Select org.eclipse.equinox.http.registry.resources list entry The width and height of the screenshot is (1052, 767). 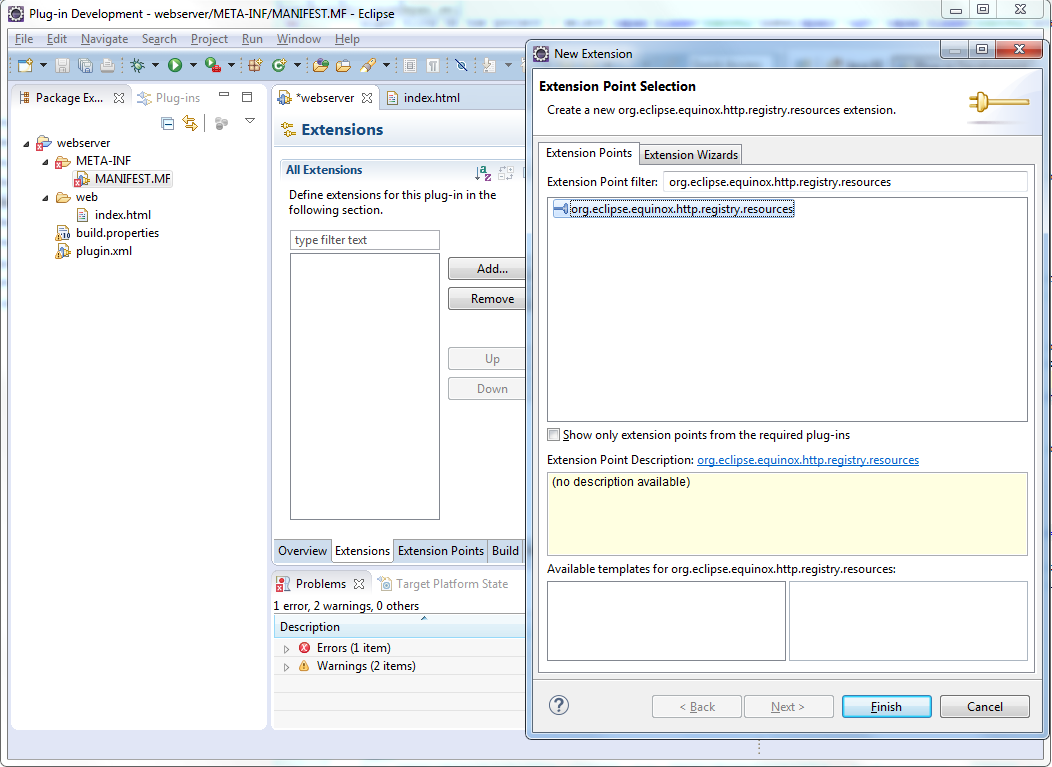coord(674,209)
